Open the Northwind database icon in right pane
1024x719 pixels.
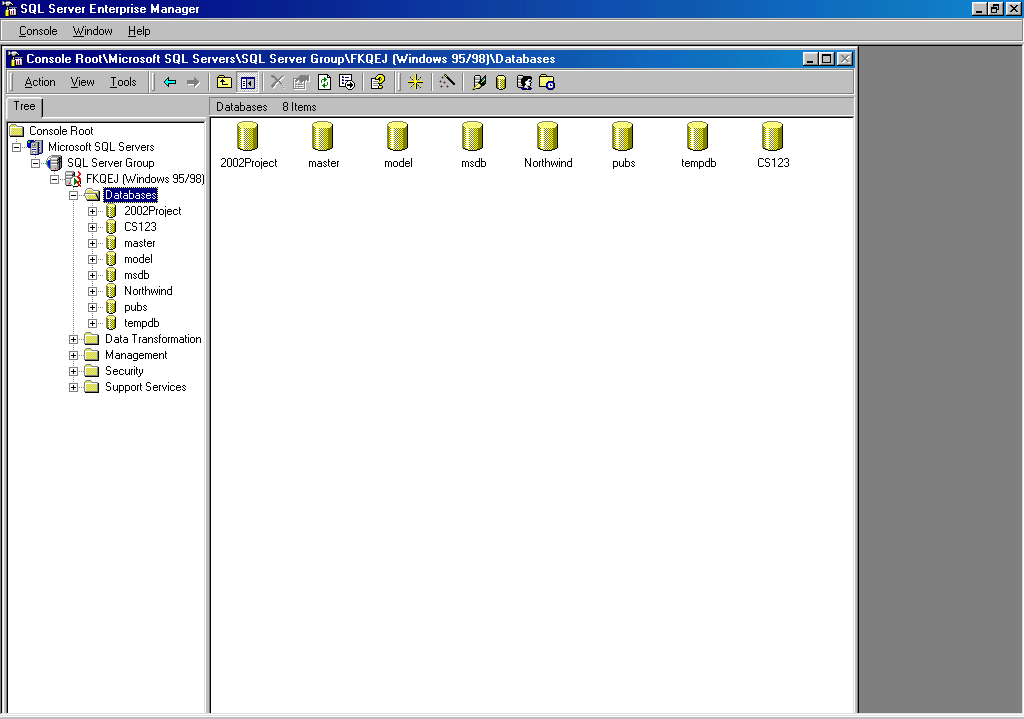[547, 137]
